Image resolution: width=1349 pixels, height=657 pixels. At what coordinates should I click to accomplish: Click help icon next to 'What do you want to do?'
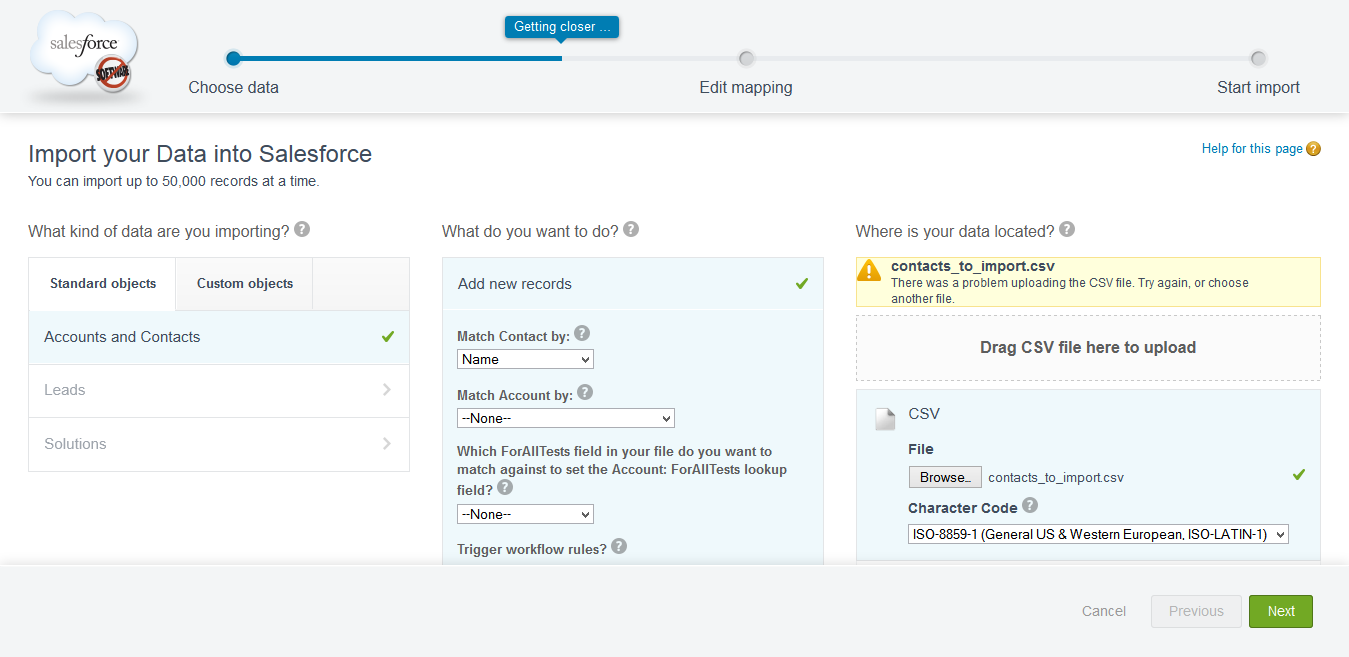point(631,230)
